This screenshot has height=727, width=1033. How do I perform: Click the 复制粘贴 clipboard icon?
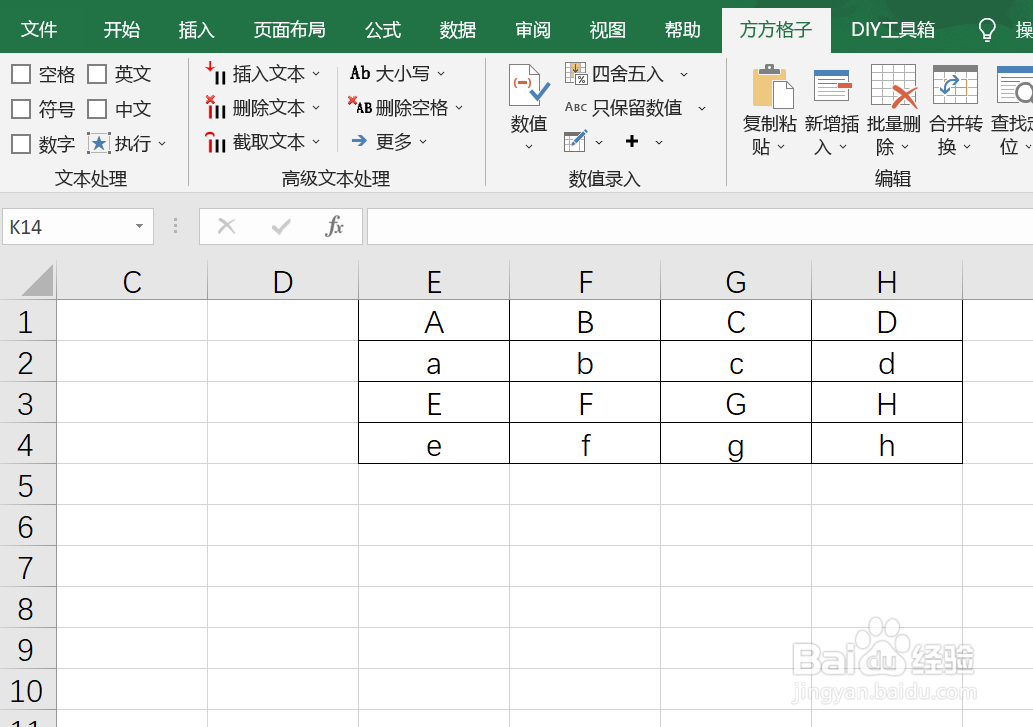coord(773,86)
